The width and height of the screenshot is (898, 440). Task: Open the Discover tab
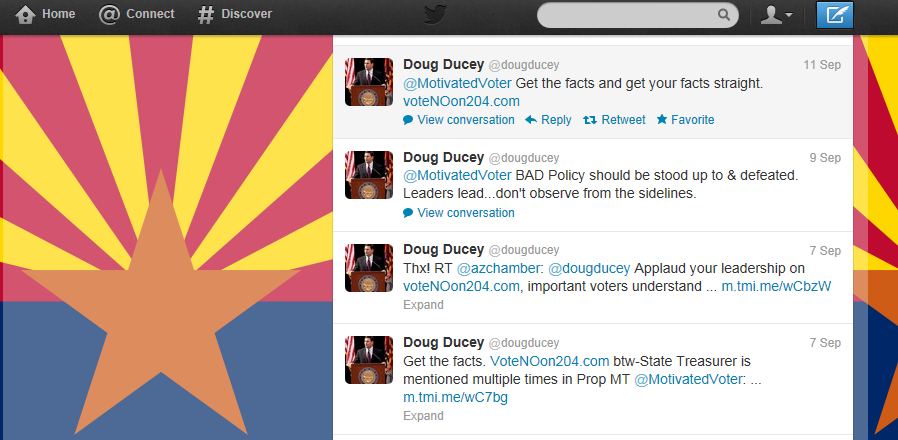tap(234, 14)
